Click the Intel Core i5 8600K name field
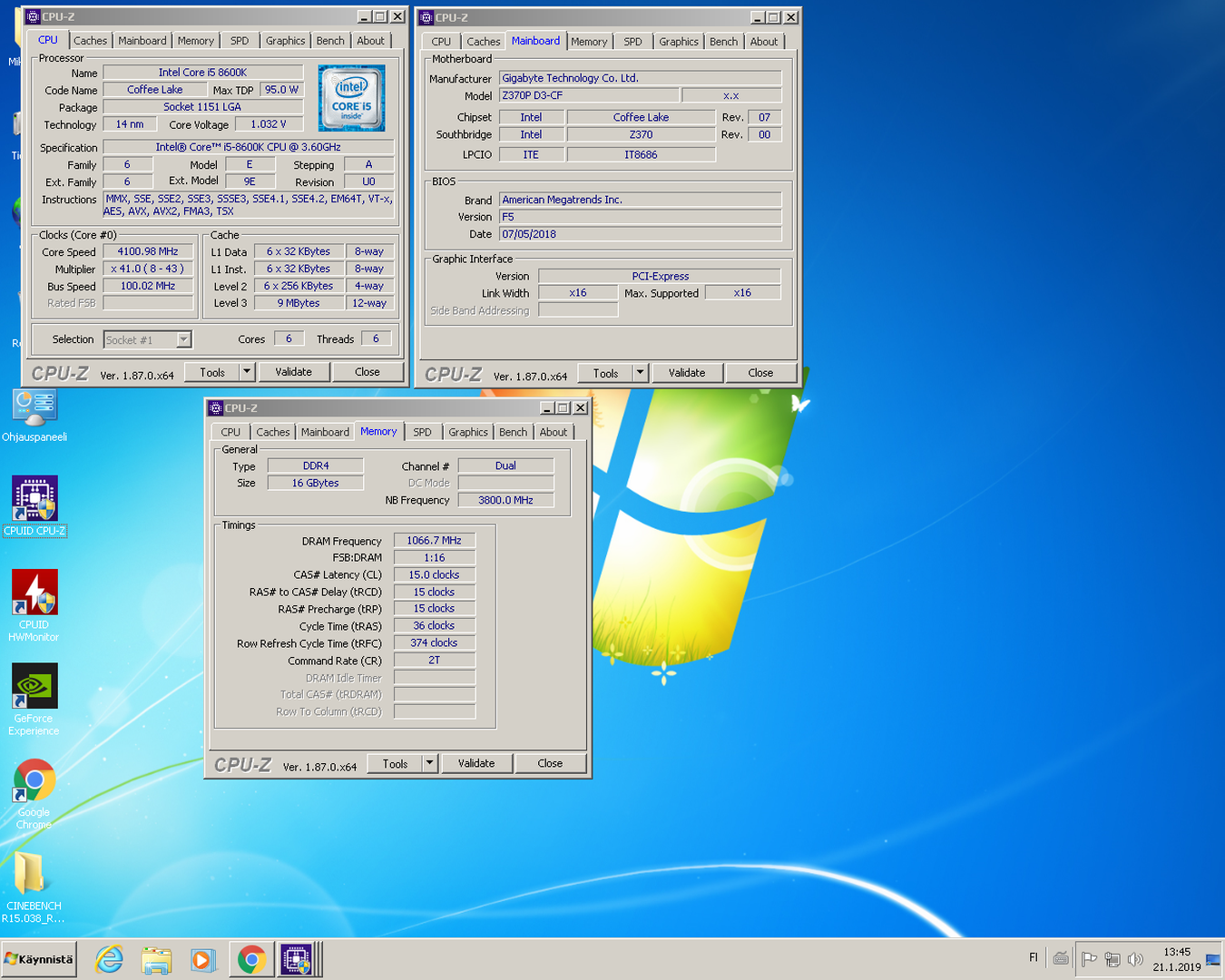The height and width of the screenshot is (980, 1225). (202, 73)
